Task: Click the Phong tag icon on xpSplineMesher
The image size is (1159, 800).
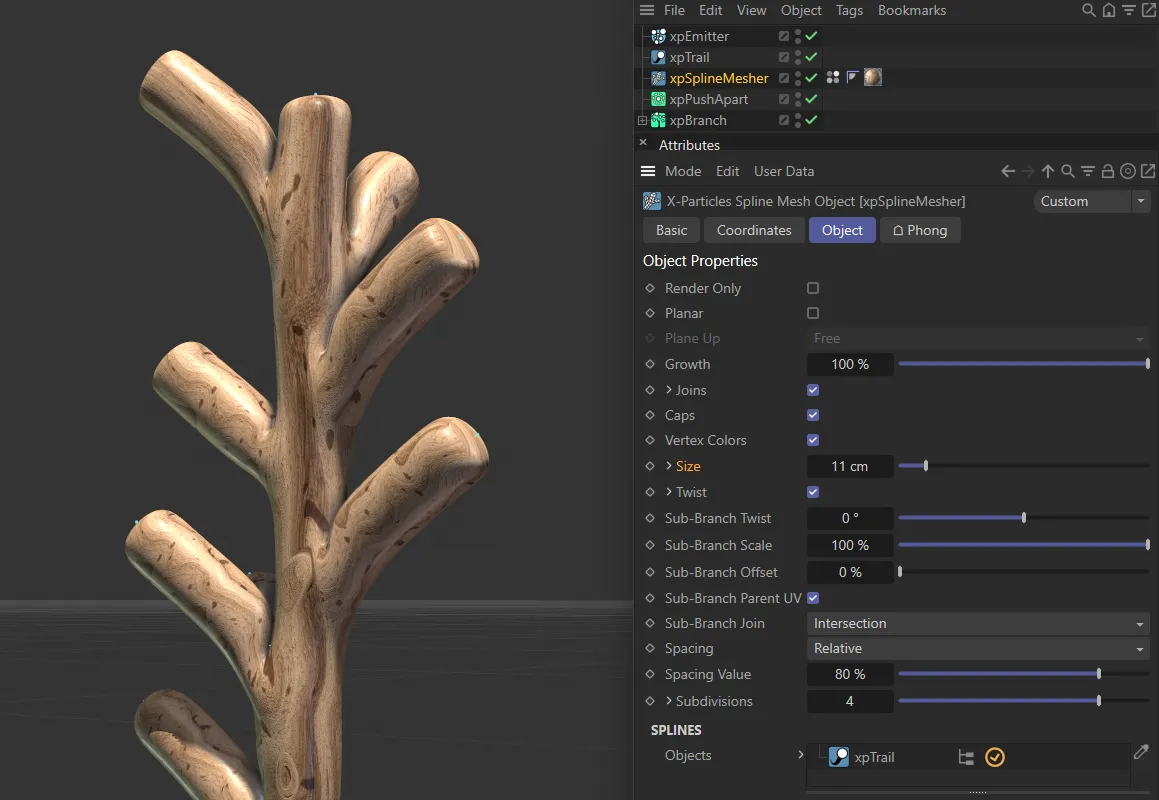Action: coord(852,78)
